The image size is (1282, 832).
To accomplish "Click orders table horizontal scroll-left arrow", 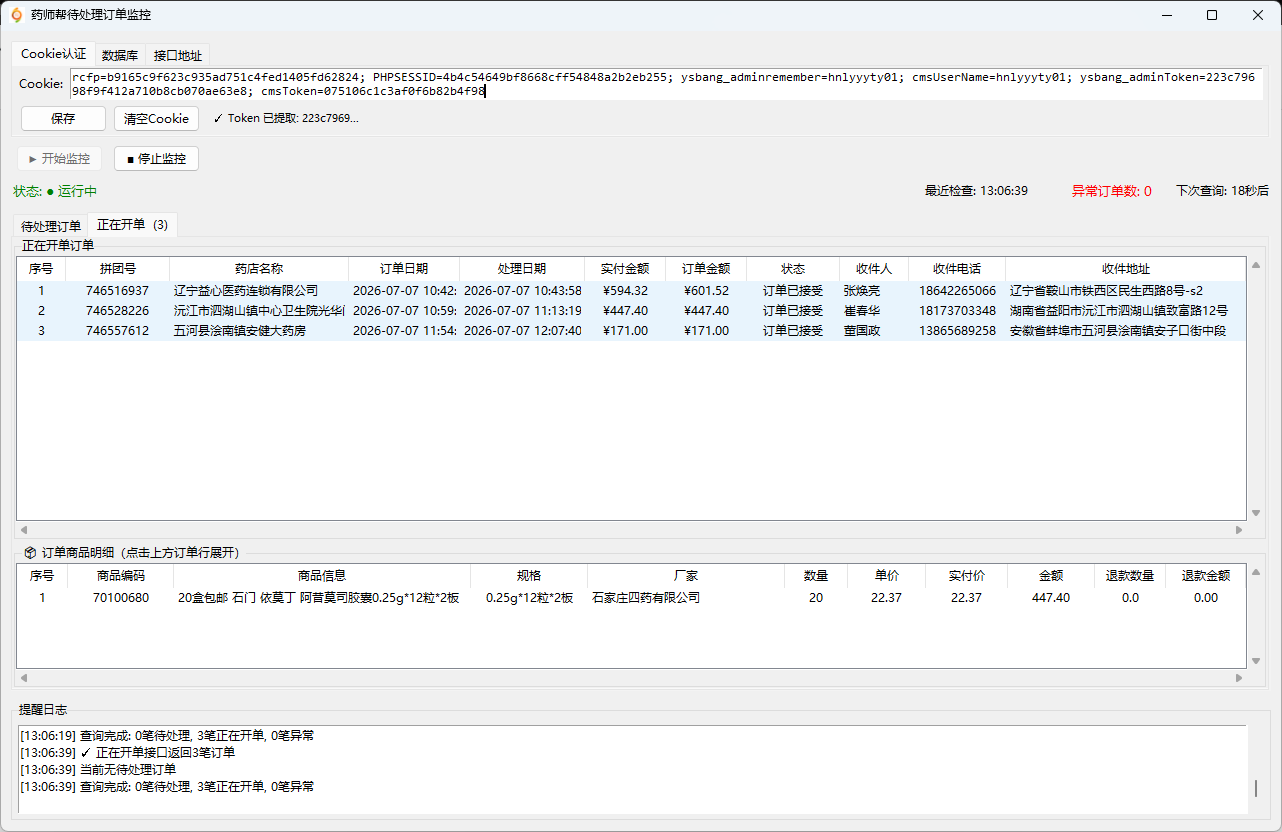I will click(24, 530).
